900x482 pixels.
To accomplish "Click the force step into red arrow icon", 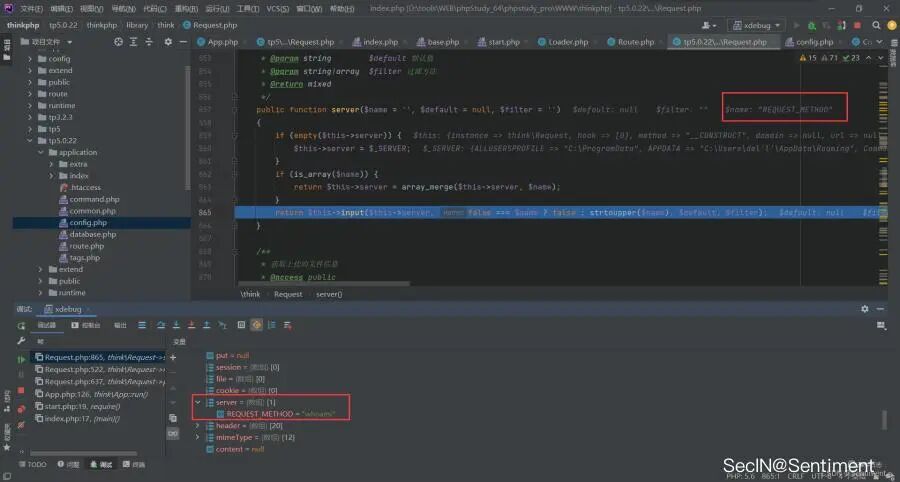I will [192, 325].
